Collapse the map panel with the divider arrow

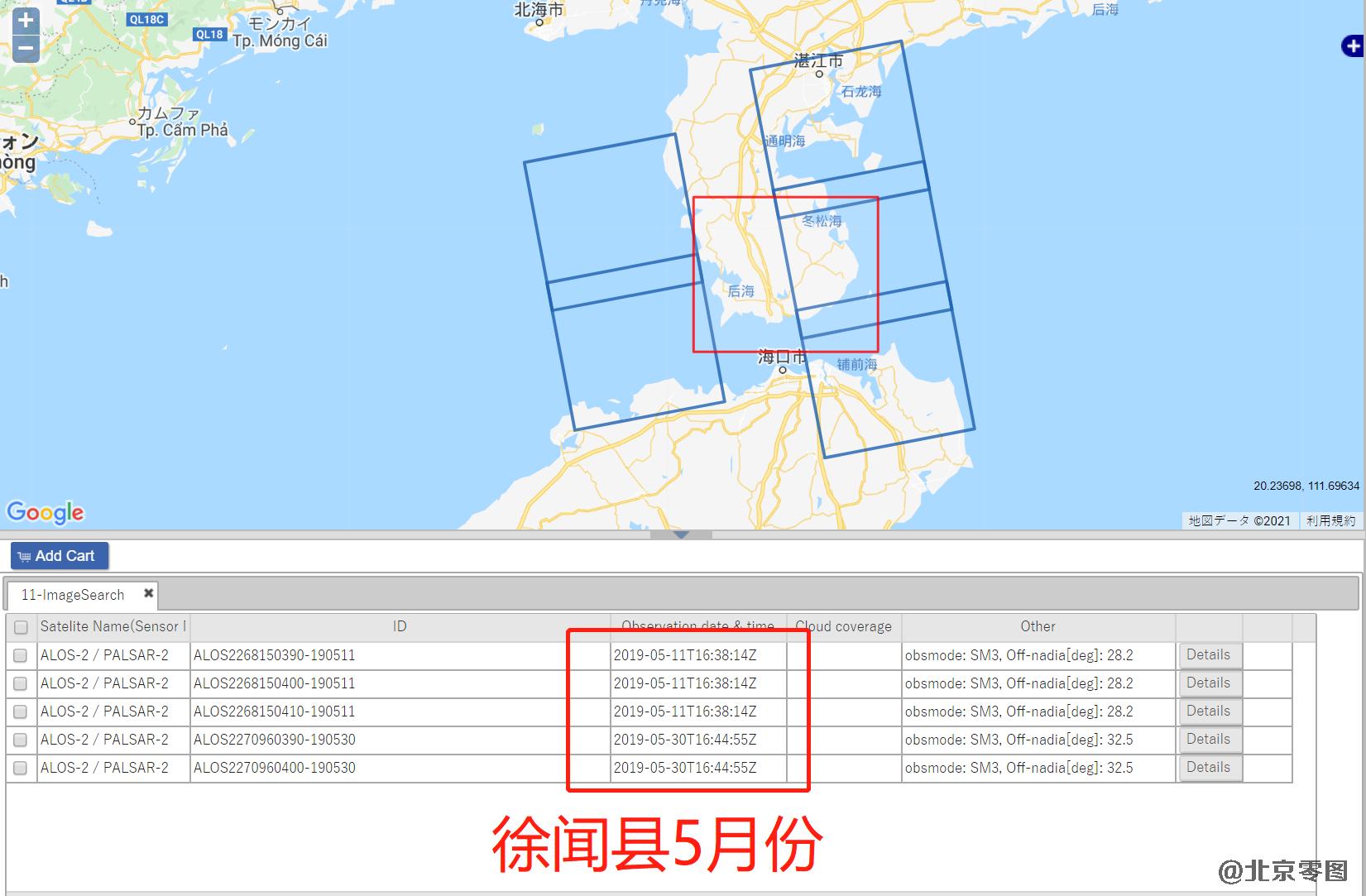click(x=681, y=534)
